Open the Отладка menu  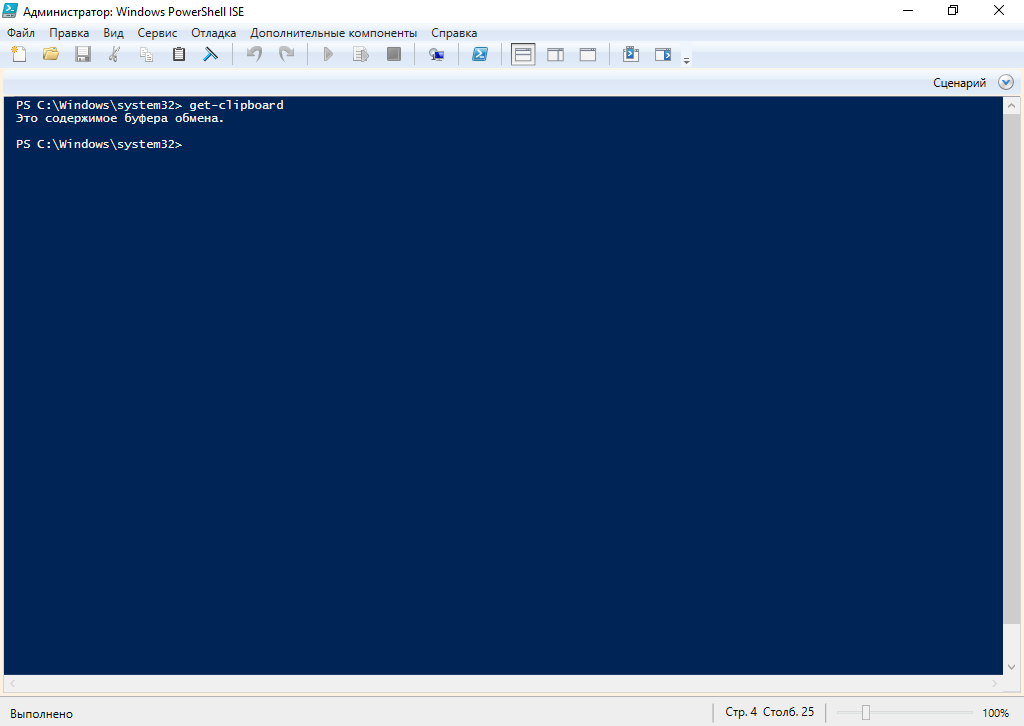[213, 33]
